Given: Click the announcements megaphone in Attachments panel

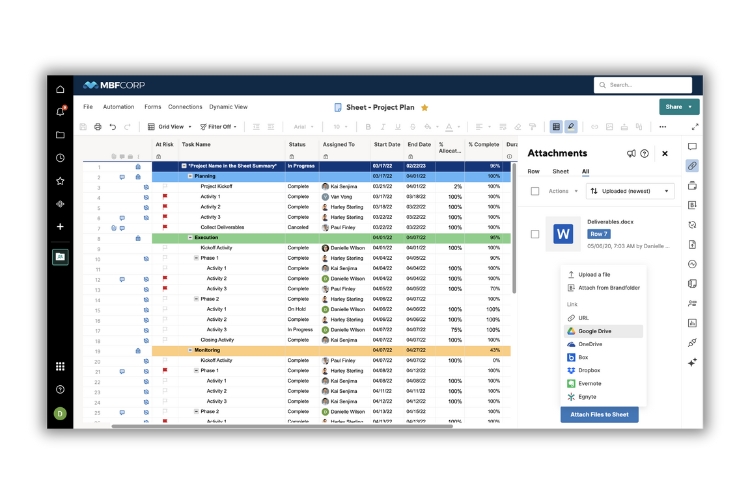Looking at the screenshot, I should pyautogui.click(x=631, y=154).
